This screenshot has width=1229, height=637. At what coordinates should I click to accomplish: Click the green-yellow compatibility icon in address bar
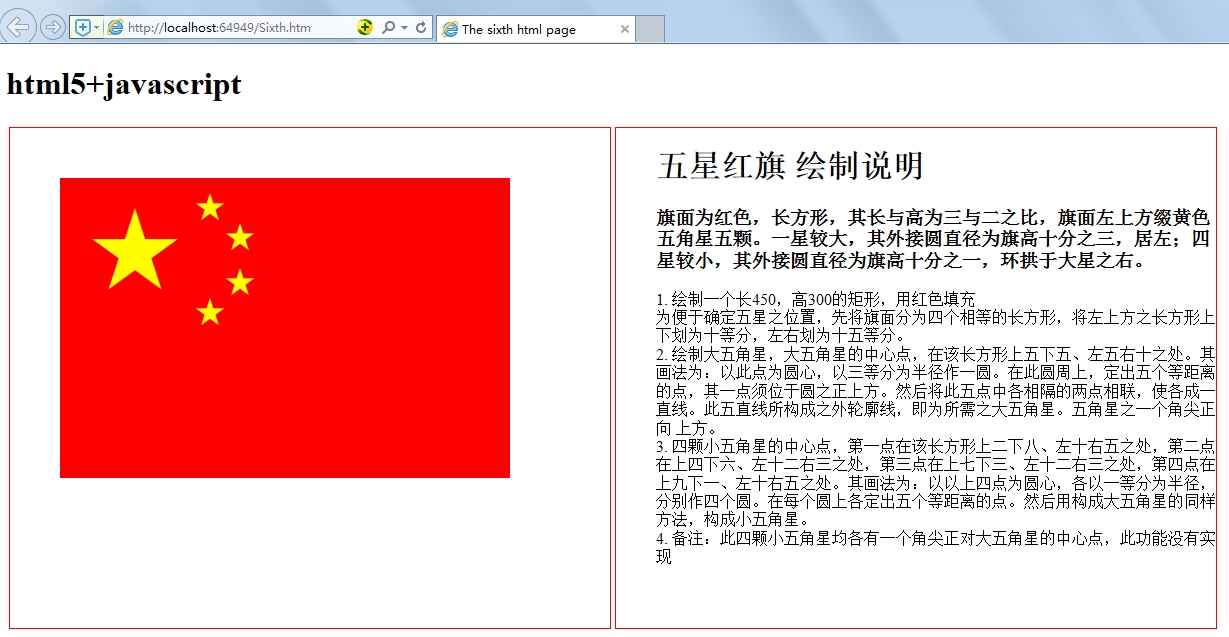click(x=365, y=28)
